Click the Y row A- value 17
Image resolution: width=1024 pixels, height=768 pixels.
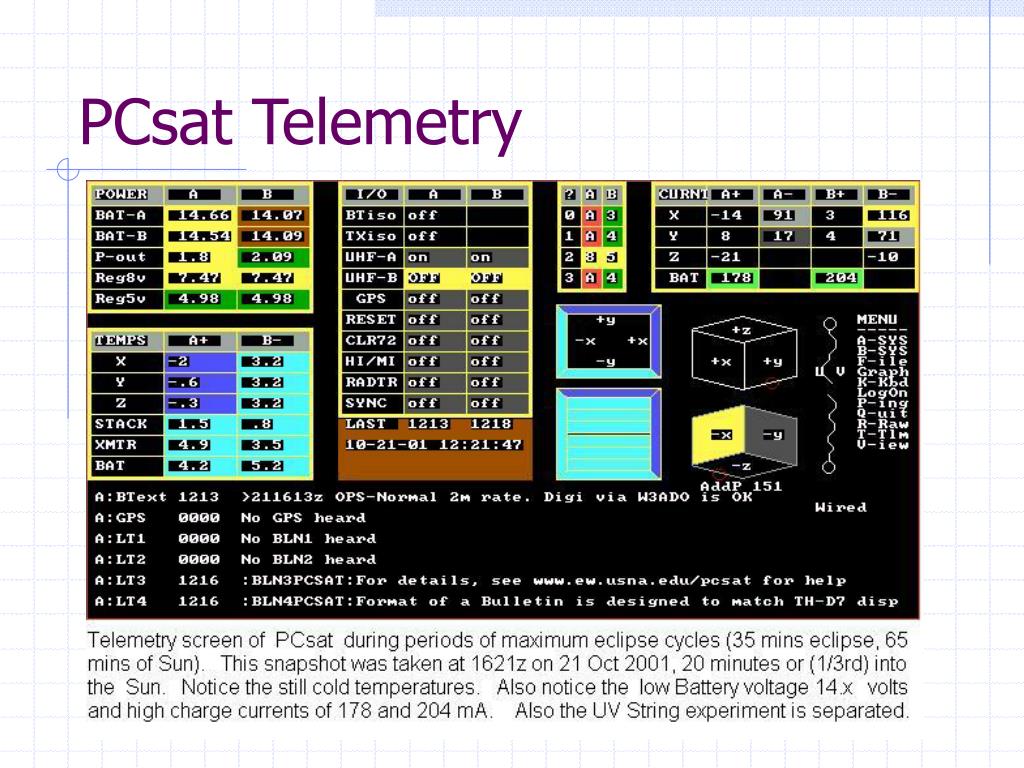[x=784, y=236]
